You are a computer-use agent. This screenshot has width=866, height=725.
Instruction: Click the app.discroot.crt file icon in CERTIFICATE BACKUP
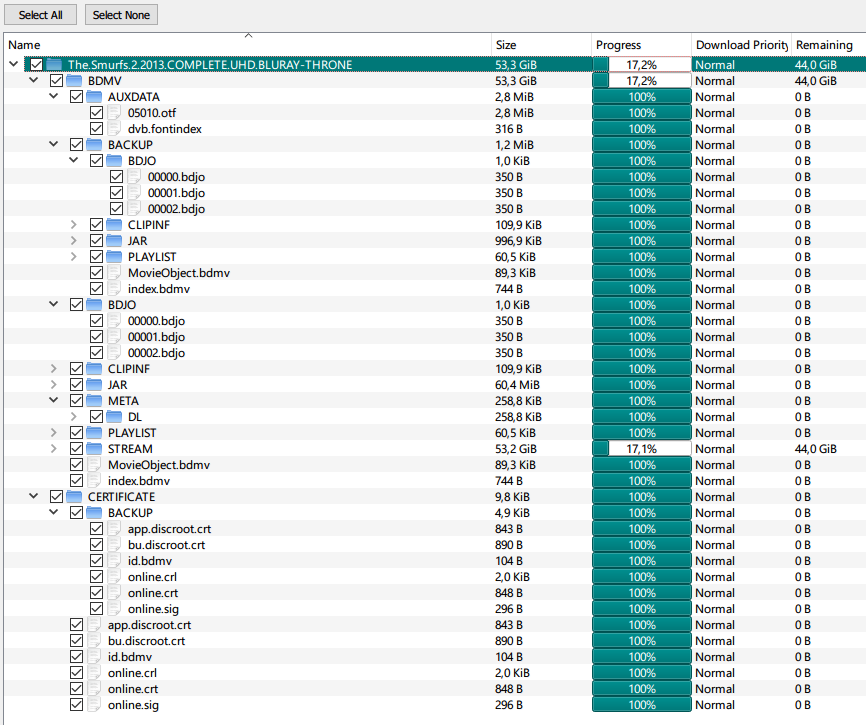114,529
